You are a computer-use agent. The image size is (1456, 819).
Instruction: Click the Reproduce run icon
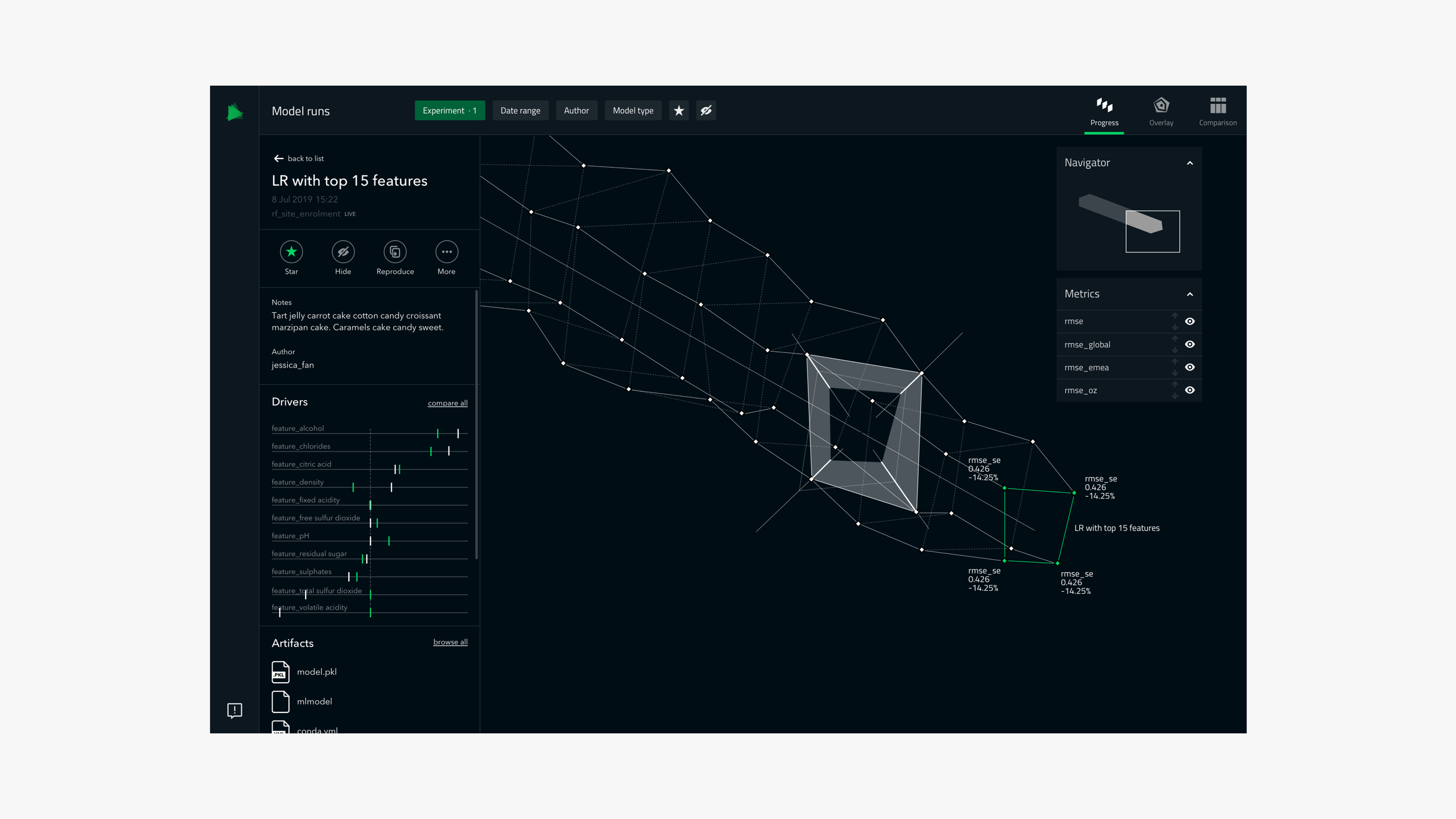(x=395, y=252)
